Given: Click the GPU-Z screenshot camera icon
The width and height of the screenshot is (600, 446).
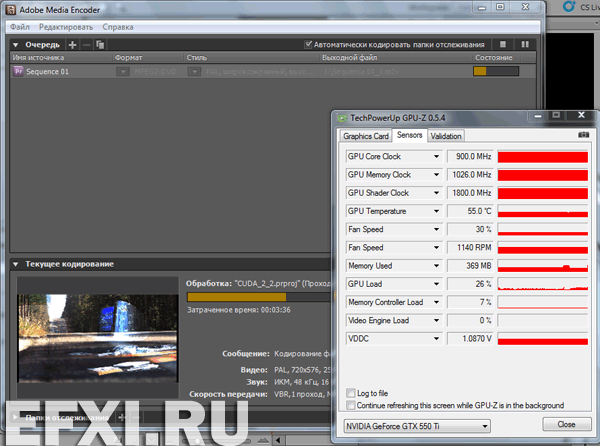Looking at the screenshot, I should click(x=583, y=135).
